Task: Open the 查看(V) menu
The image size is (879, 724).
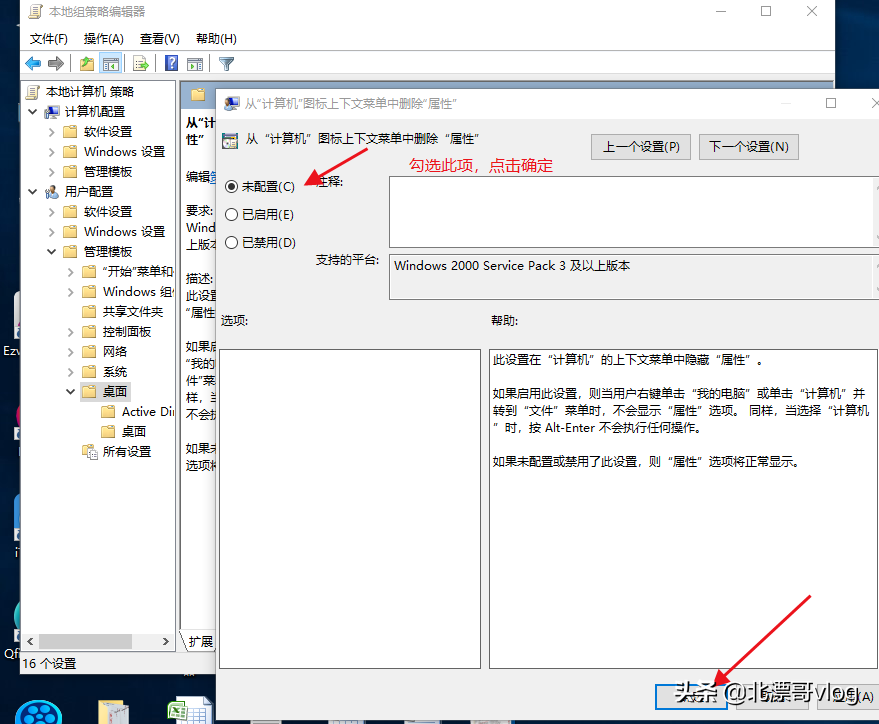Action: pos(160,39)
